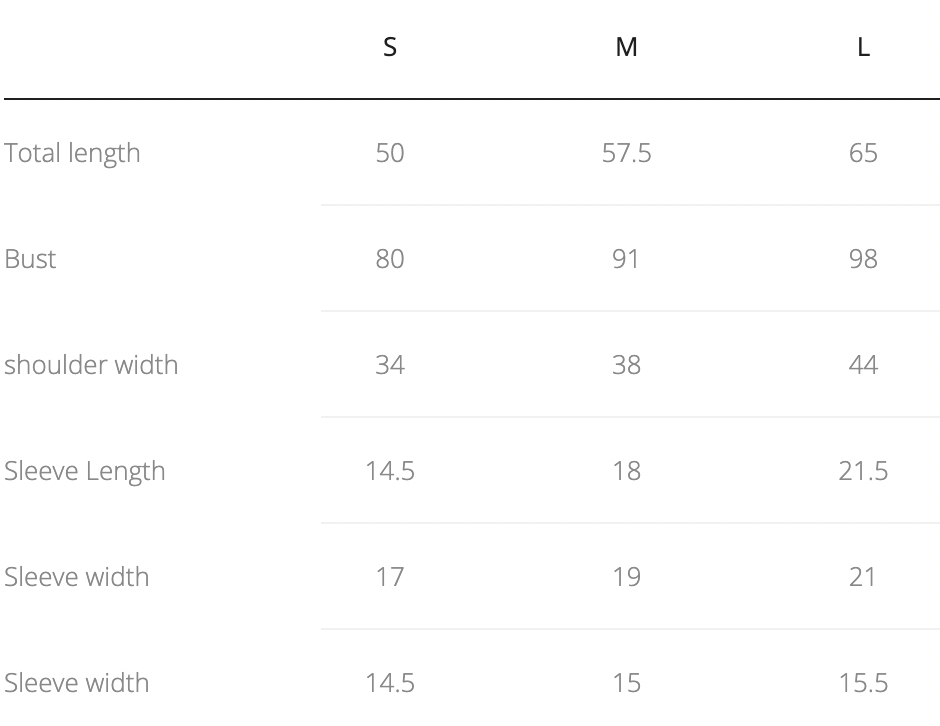
Task: Click Total length value 65 for L
Action: (x=863, y=153)
